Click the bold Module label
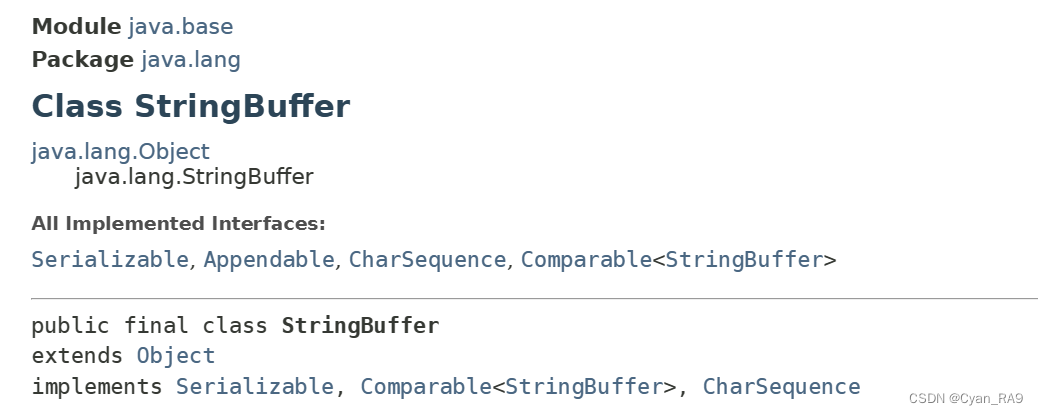The image size is (1038, 415). (x=77, y=26)
